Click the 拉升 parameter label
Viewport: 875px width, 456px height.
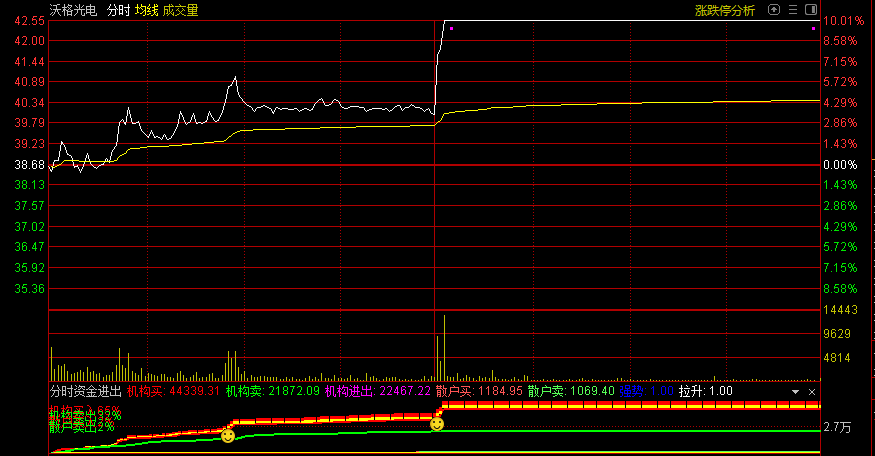point(706,391)
